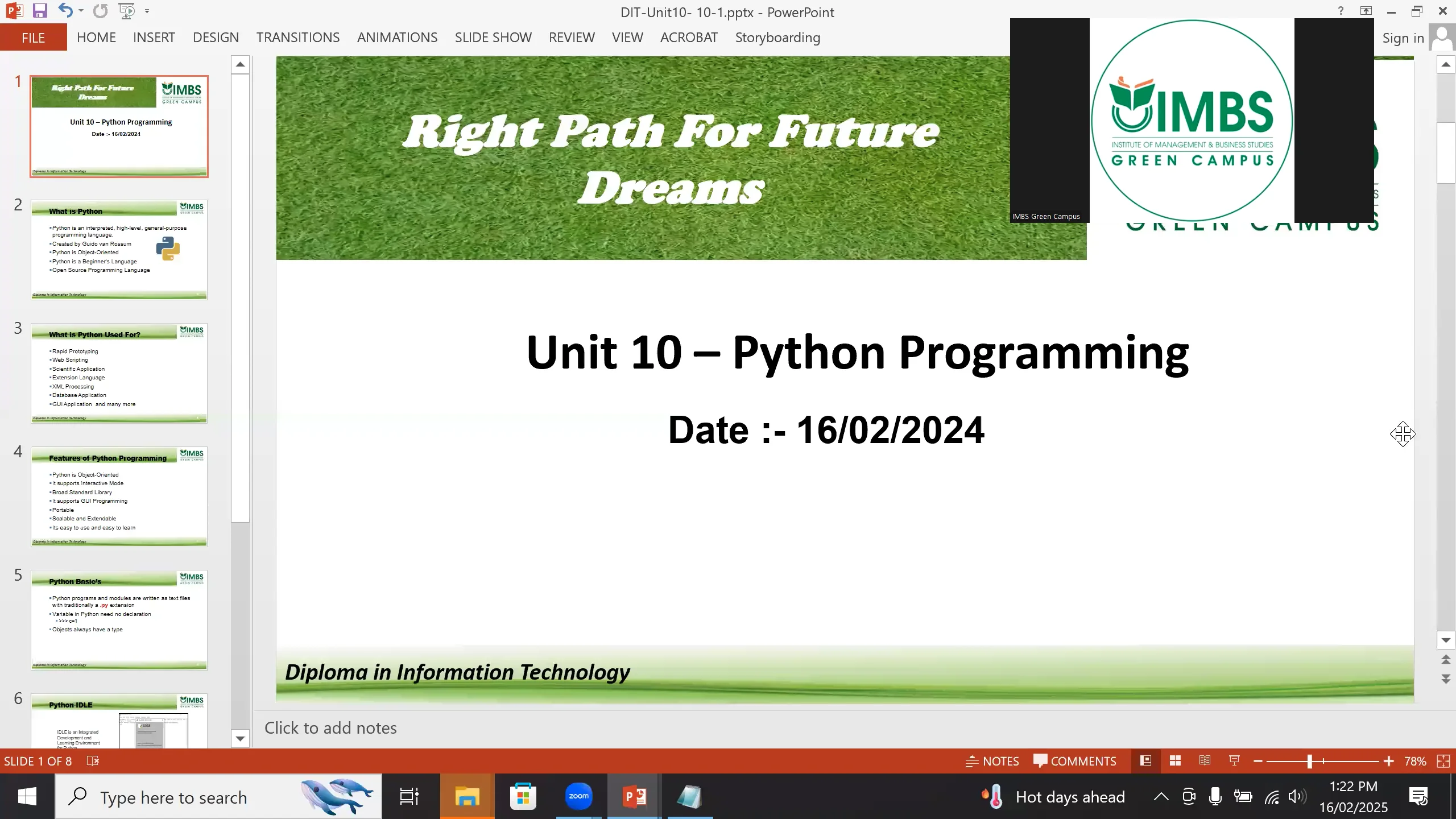Click the slide panel scroll-down arrow
Viewport: 1456px width, 819px height.
pyautogui.click(x=240, y=738)
